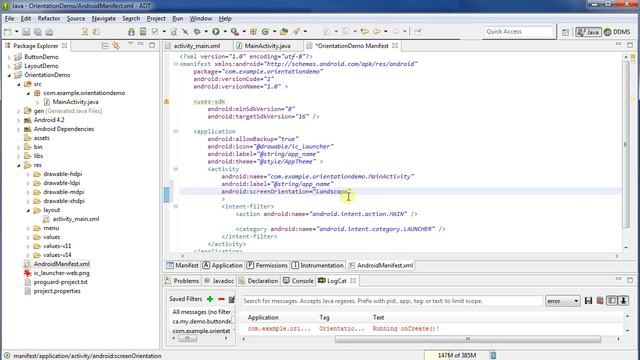
Task: Collapse the res folder node
Action: pyautogui.click(x=18, y=165)
